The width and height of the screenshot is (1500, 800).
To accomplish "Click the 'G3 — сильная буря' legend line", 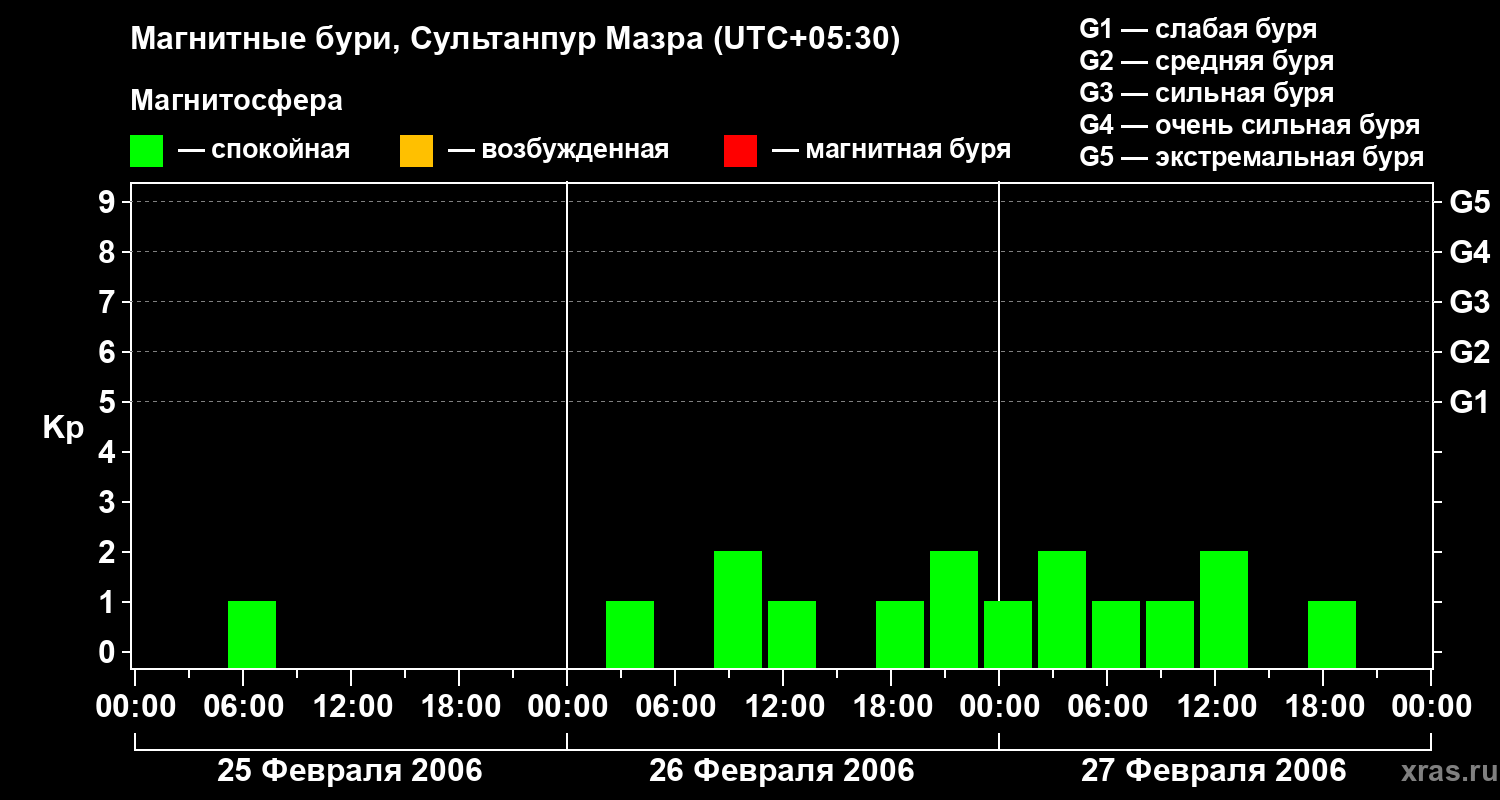I will coord(1207,93).
